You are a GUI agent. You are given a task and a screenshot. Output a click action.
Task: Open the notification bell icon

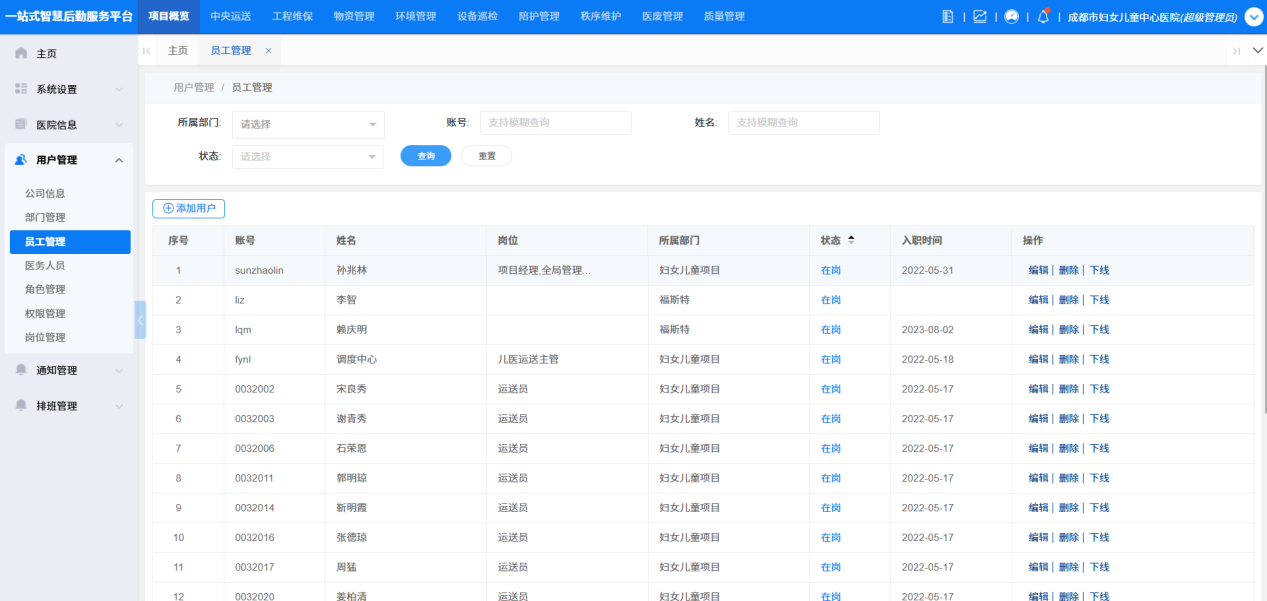click(x=1043, y=17)
